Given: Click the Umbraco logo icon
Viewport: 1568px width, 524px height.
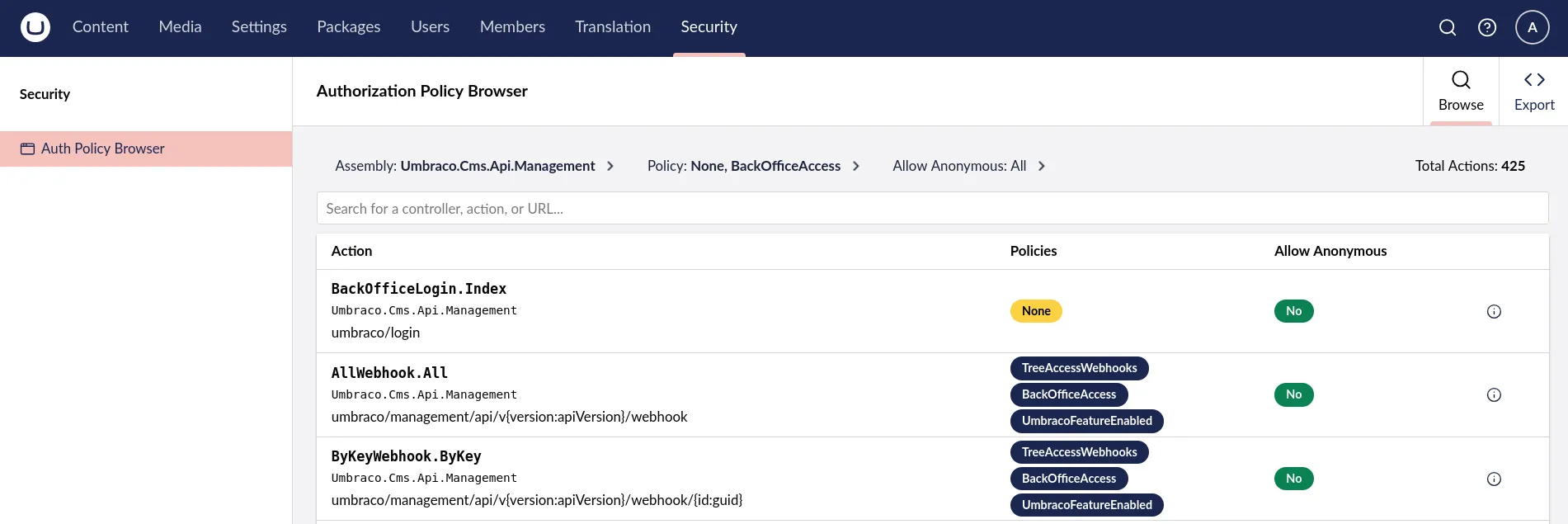Looking at the screenshot, I should [35, 27].
